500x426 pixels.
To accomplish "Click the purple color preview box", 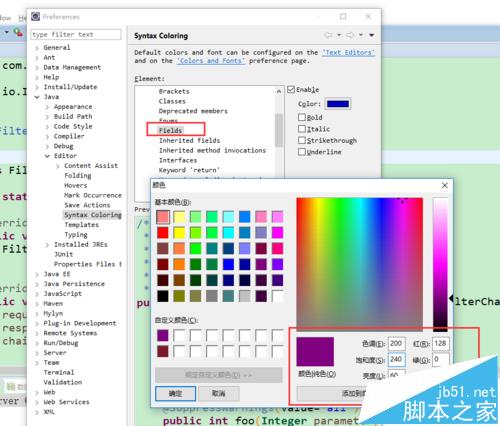I will click(x=315, y=352).
